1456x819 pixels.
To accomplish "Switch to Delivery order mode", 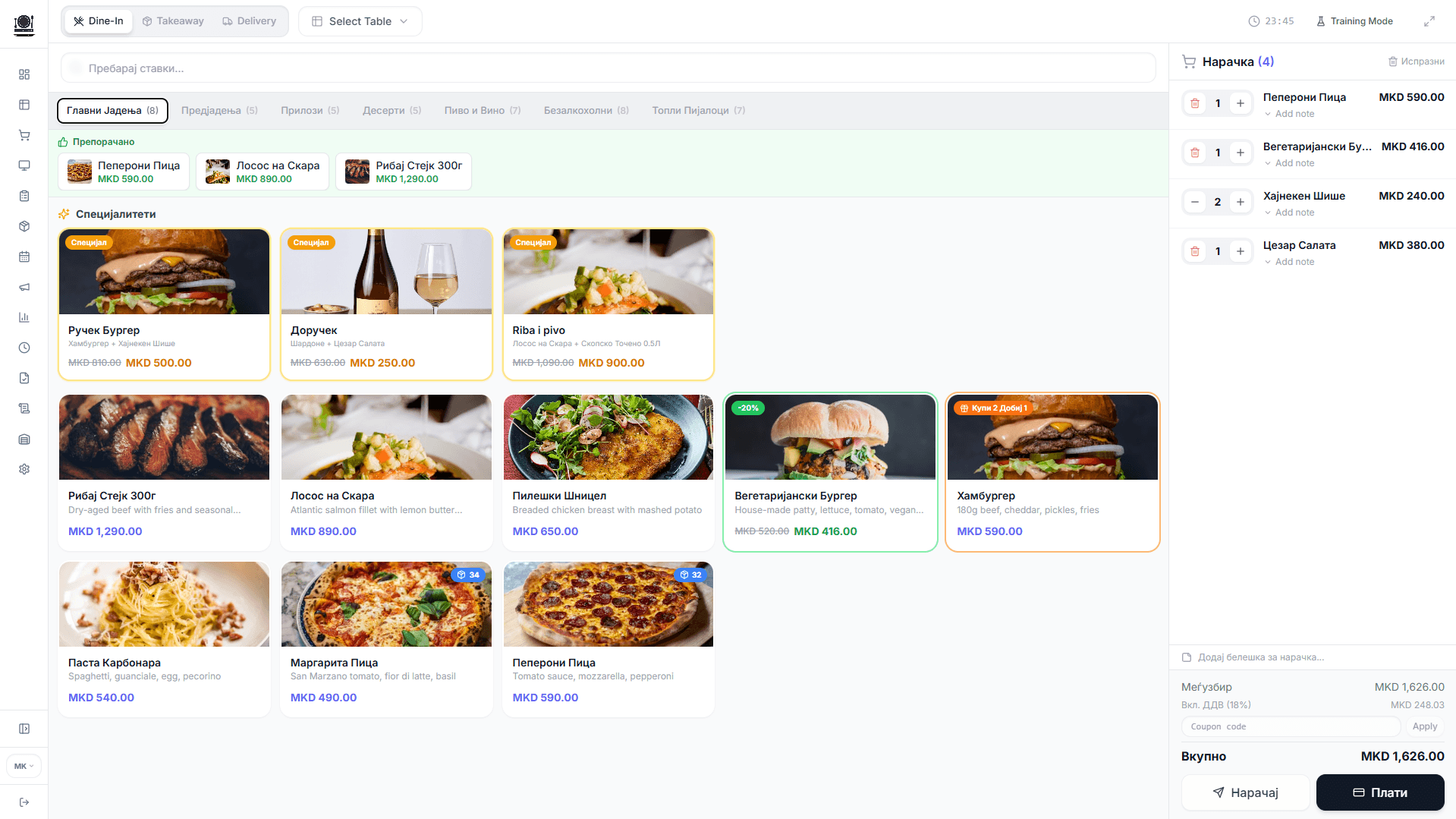I will click(x=249, y=21).
